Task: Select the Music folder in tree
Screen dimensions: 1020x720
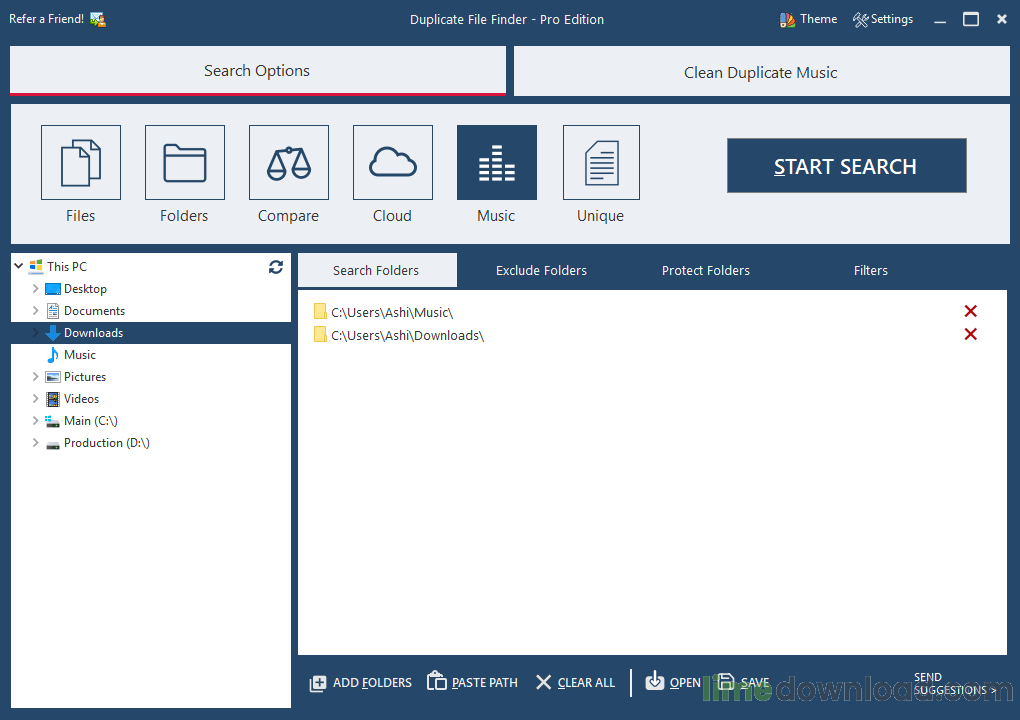Action: pyautogui.click(x=80, y=355)
